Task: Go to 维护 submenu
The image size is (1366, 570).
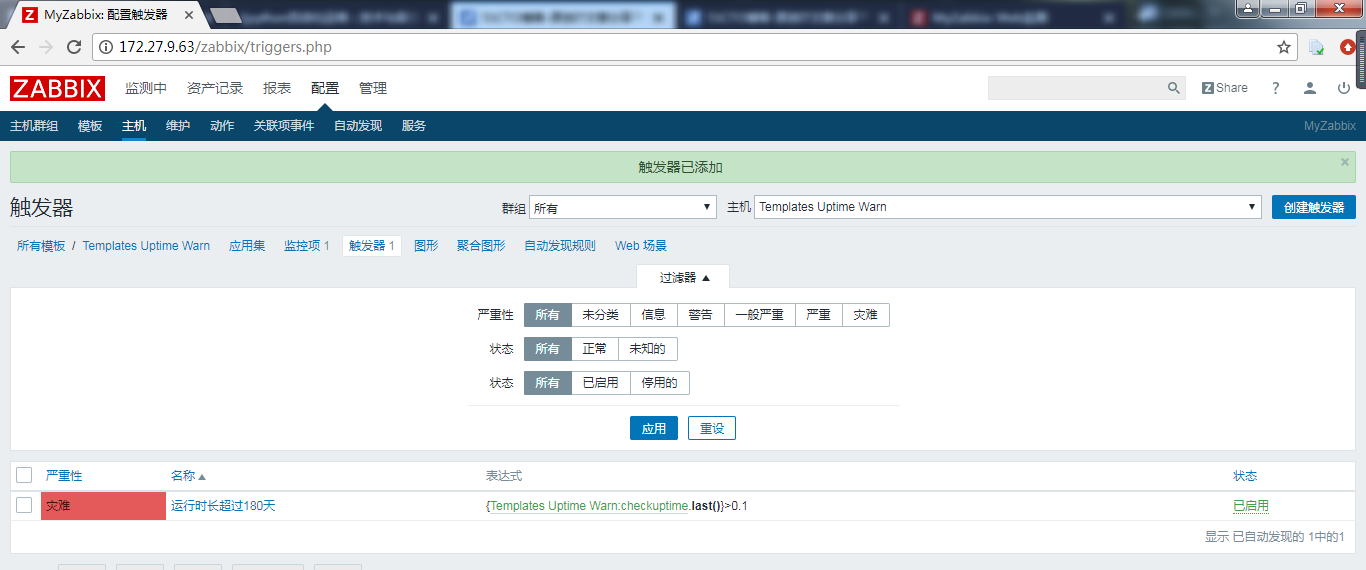Action: [178, 126]
